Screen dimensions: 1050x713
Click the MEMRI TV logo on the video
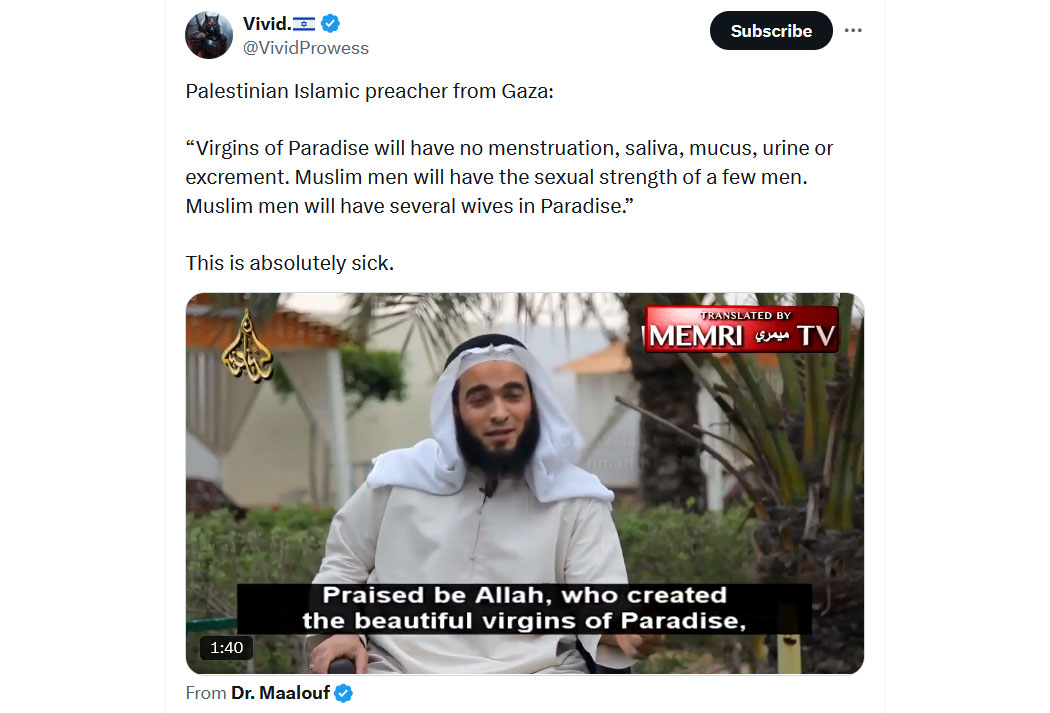(741, 329)
